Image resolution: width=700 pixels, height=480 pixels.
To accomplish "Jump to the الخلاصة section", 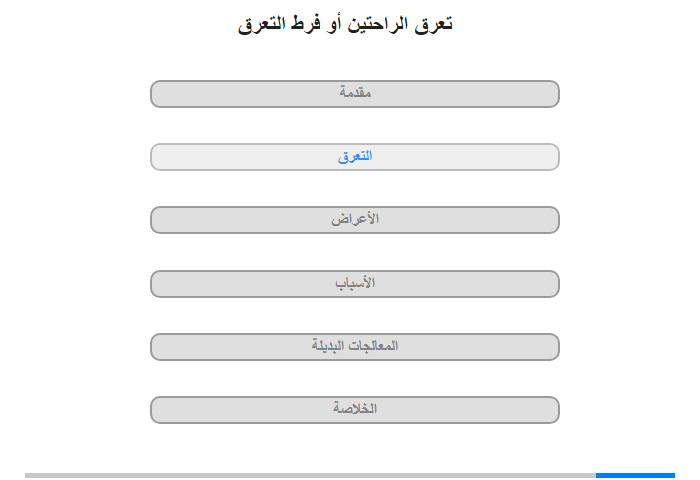I will point(354,409).
